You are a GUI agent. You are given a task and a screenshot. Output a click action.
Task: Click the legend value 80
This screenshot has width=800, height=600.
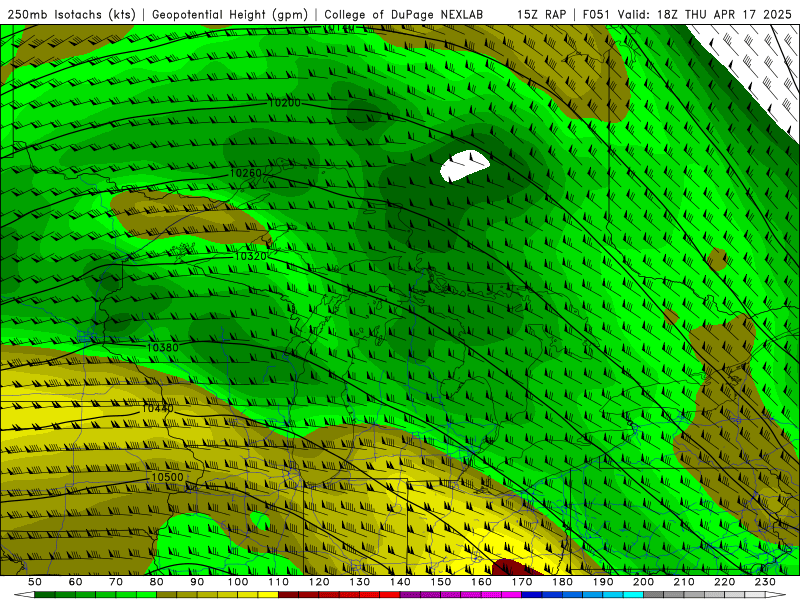tap(157, 582)
